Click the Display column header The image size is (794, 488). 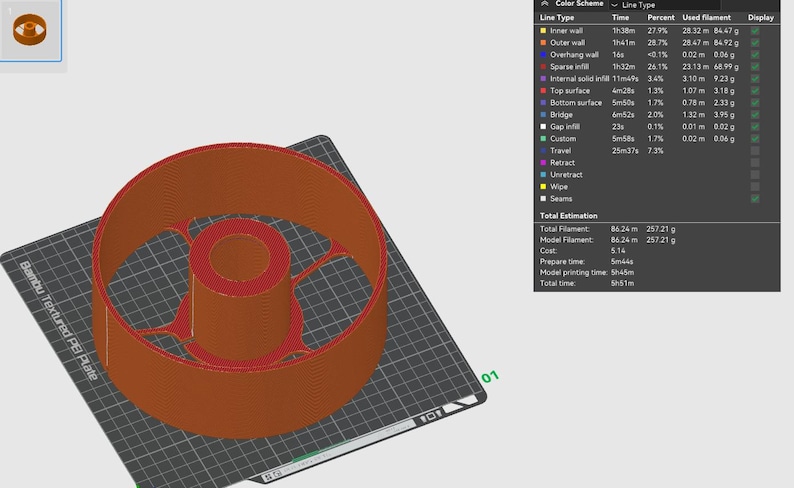pos(761,18)
